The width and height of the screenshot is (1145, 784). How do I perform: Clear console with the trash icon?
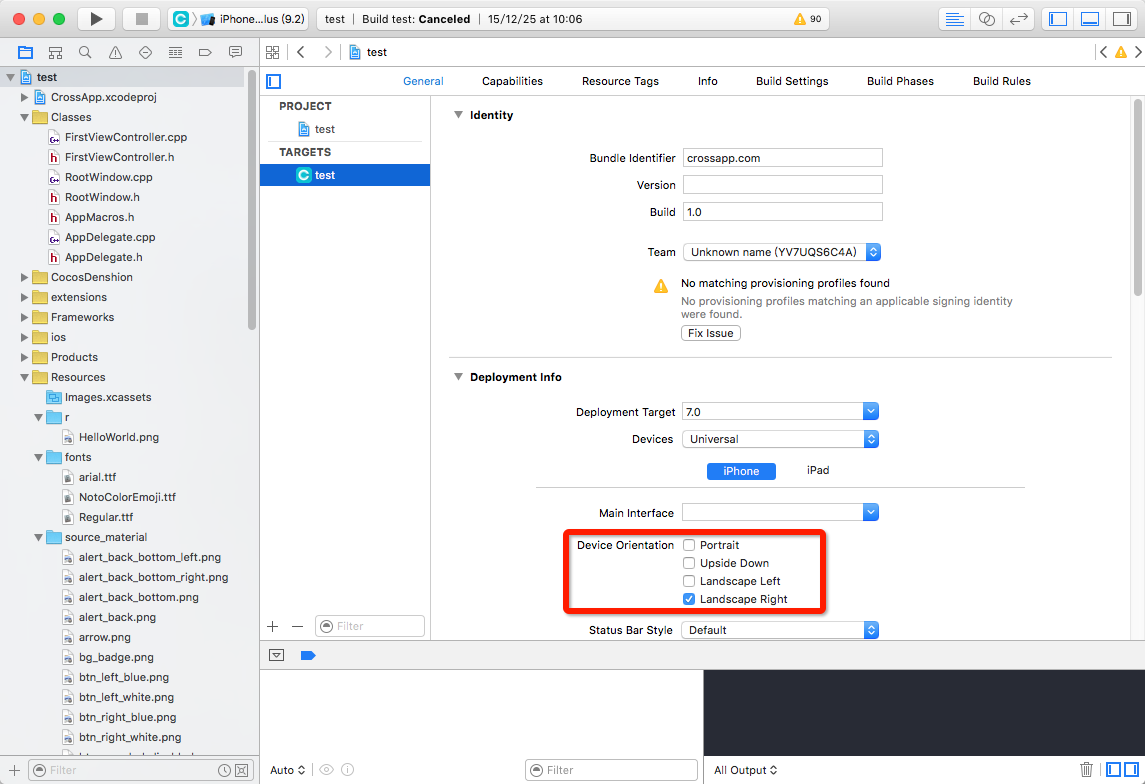(x=1086, y=769)
